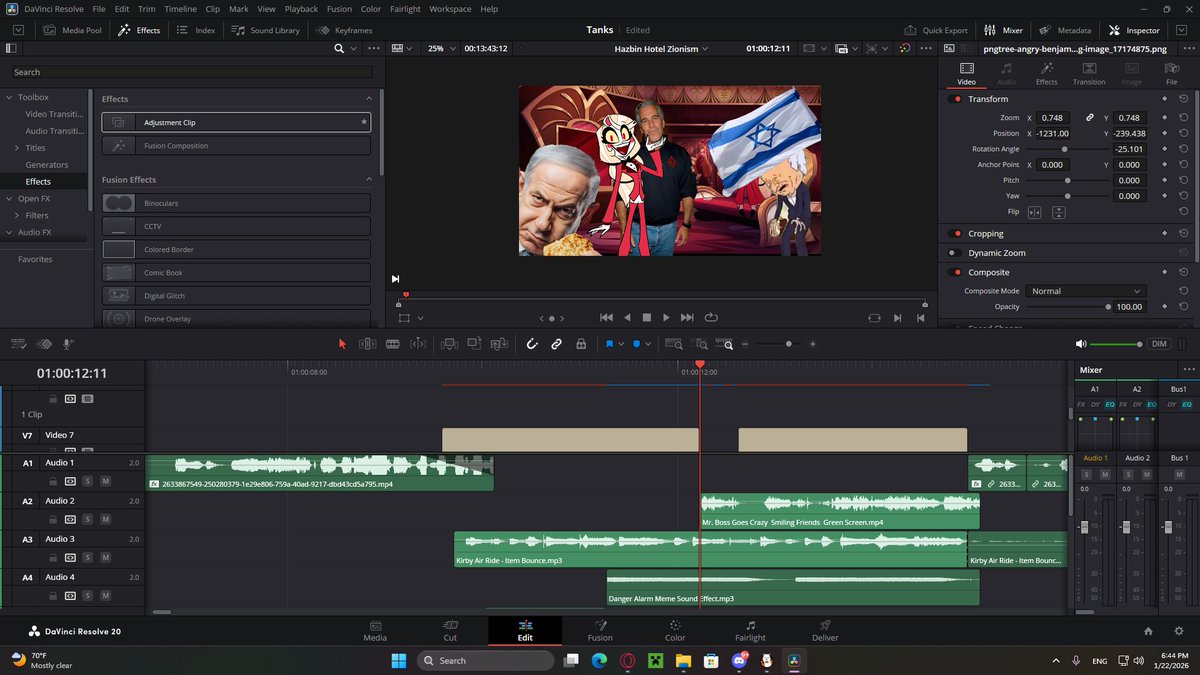
Task: Open Composite Mode Normal dropdown
Action: [x=1084, y=291]
